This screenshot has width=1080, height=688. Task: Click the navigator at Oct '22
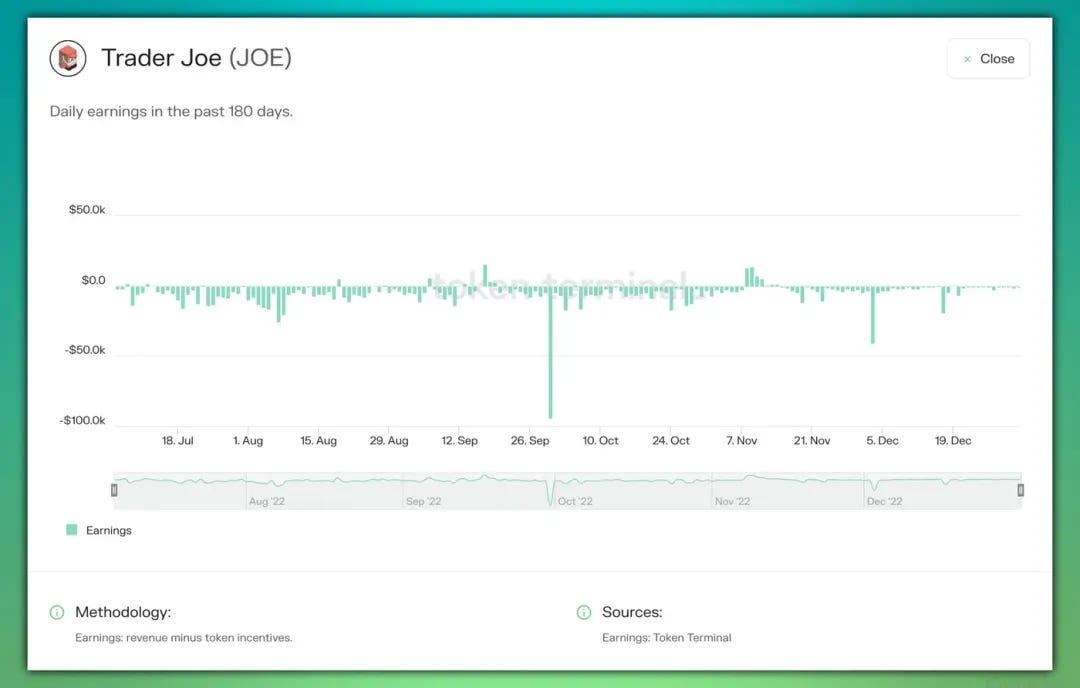pos(575,501)
